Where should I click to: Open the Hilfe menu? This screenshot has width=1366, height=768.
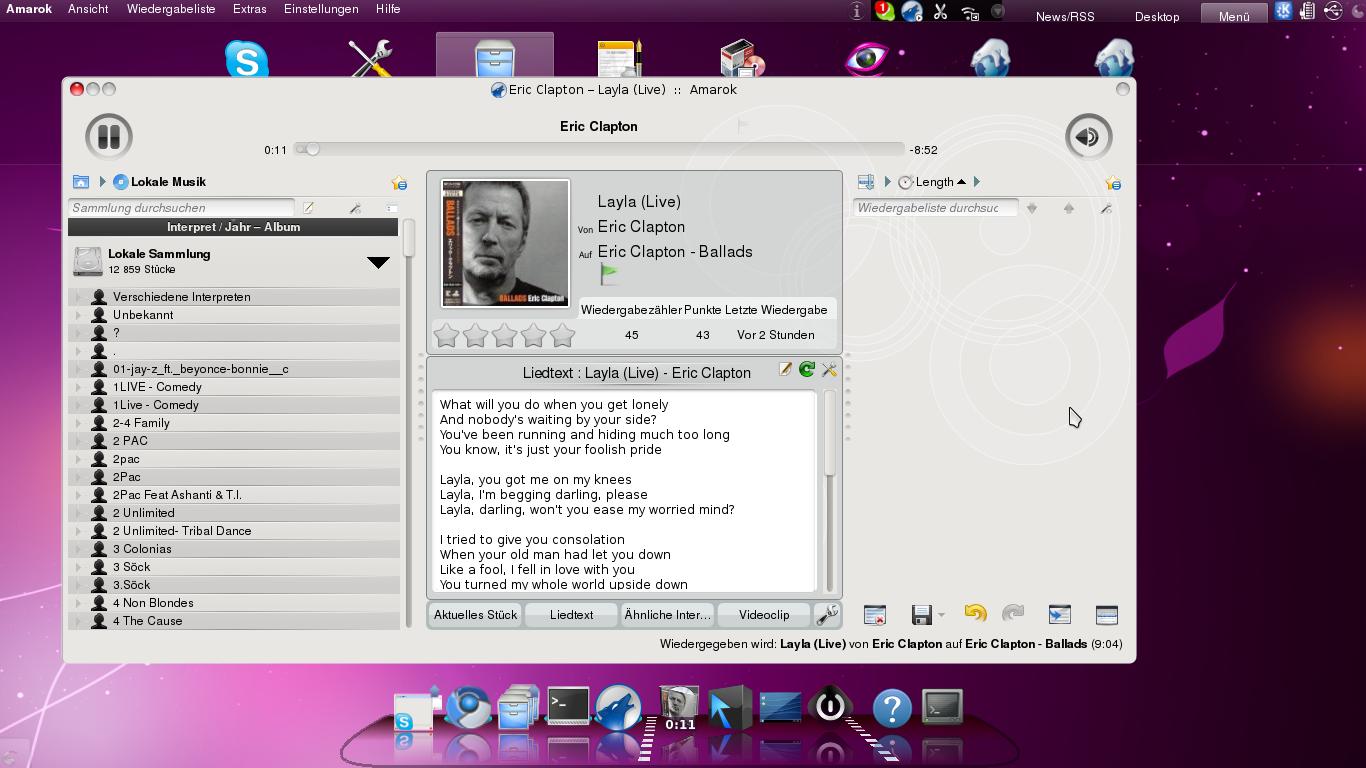(x=388, y=9)
